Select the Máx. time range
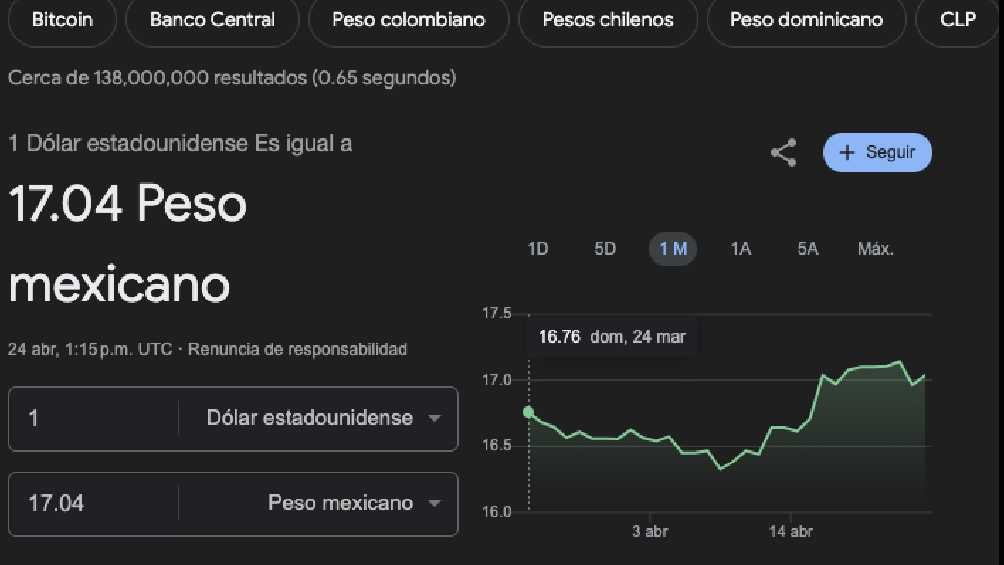The image size is (1004, 565). tap(875, 249)
